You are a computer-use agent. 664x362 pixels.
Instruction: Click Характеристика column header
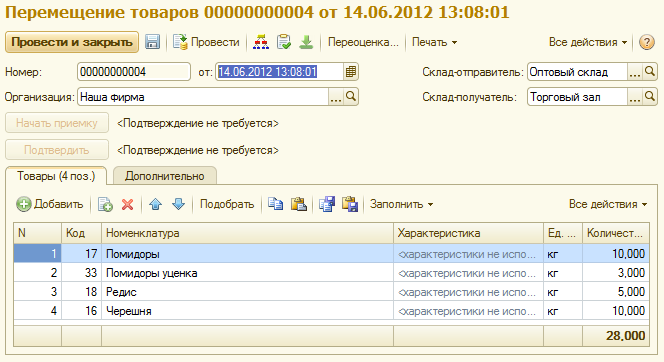[468, 233]
